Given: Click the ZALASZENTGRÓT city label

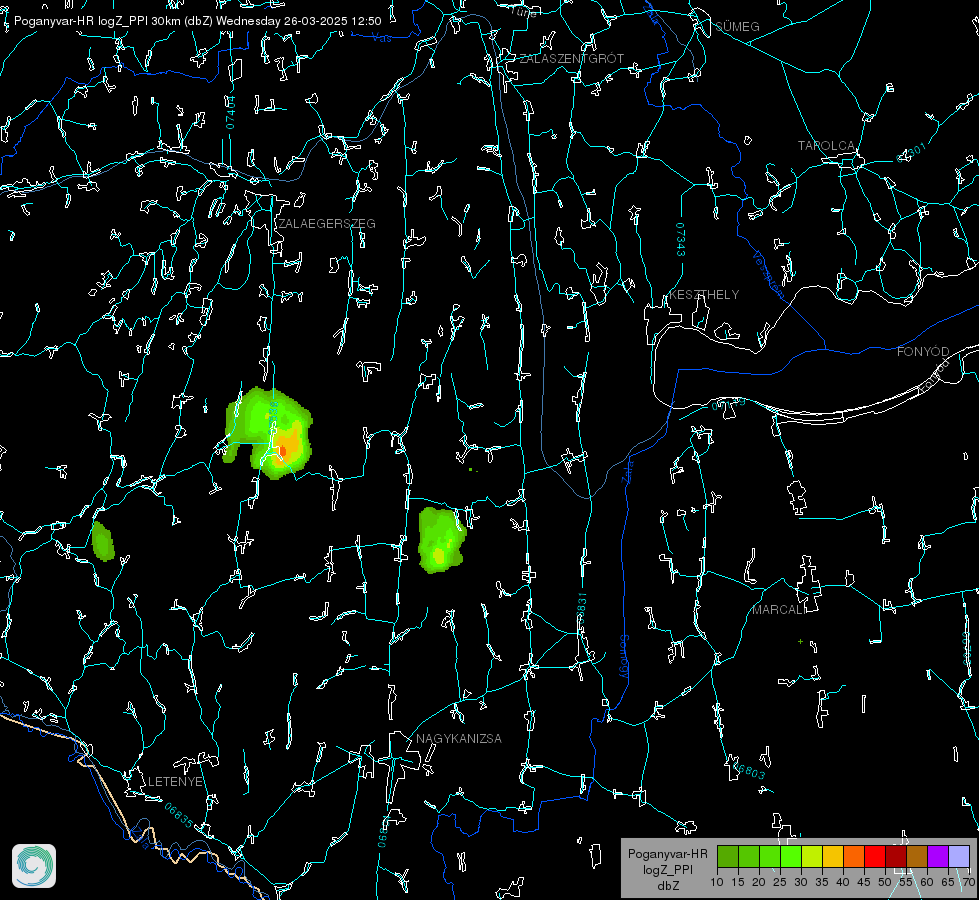Looking at the screenshot, I should [571, 58].
